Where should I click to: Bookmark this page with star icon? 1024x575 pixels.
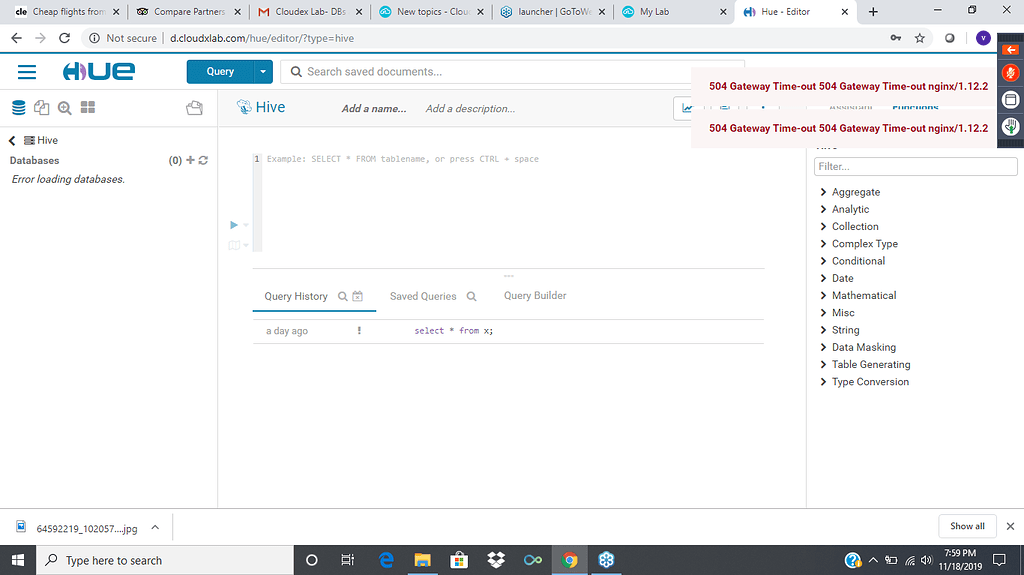pyautogui.click(x=920, y=38)
